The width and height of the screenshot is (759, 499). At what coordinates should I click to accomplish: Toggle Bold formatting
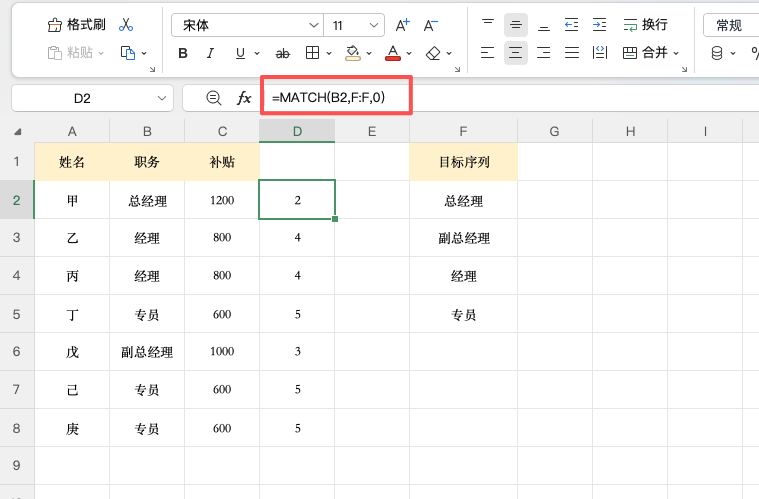183,53
